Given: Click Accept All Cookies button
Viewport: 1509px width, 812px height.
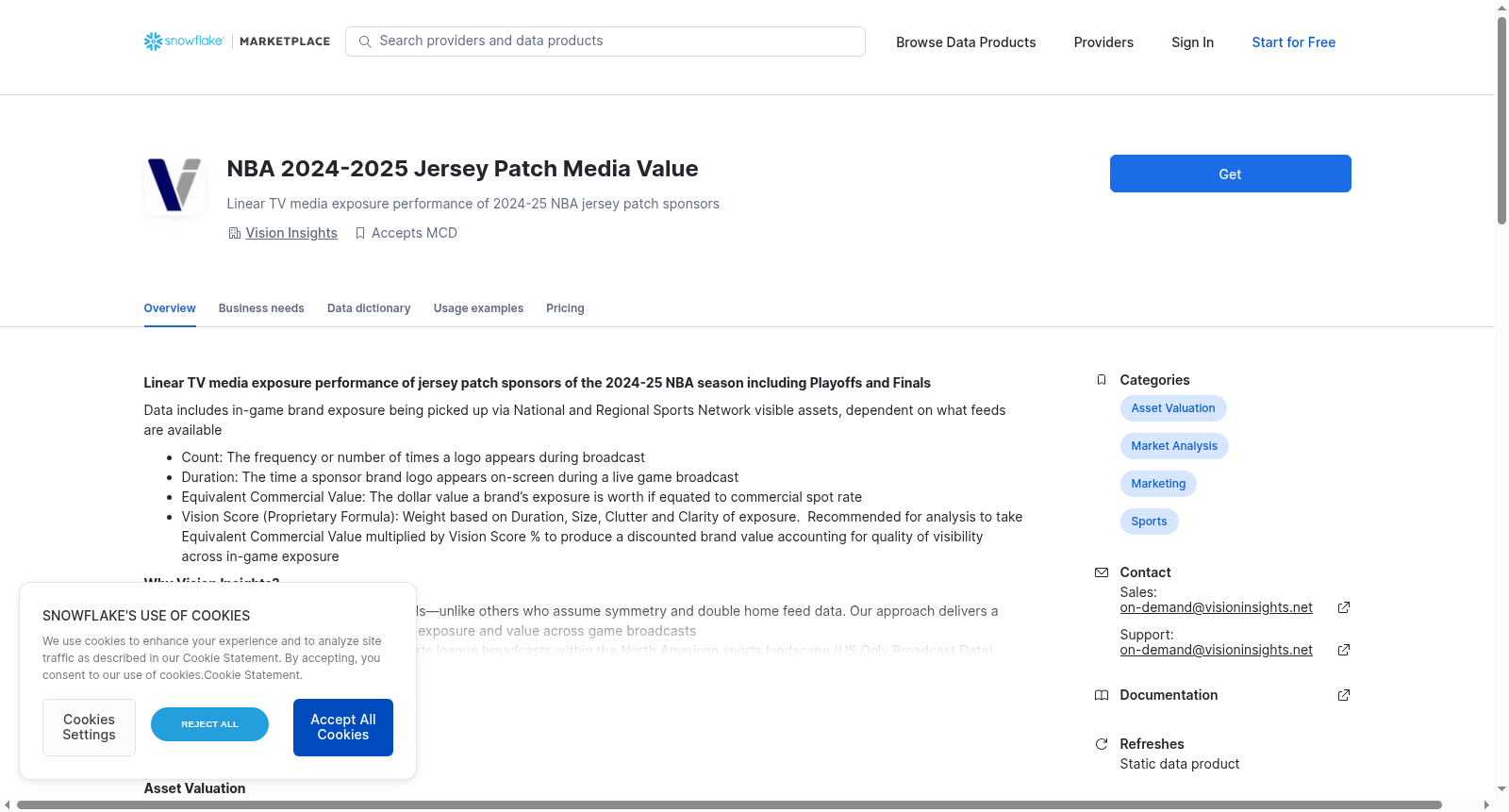Looking at the screenshot, I should click(x=343, y=727).
